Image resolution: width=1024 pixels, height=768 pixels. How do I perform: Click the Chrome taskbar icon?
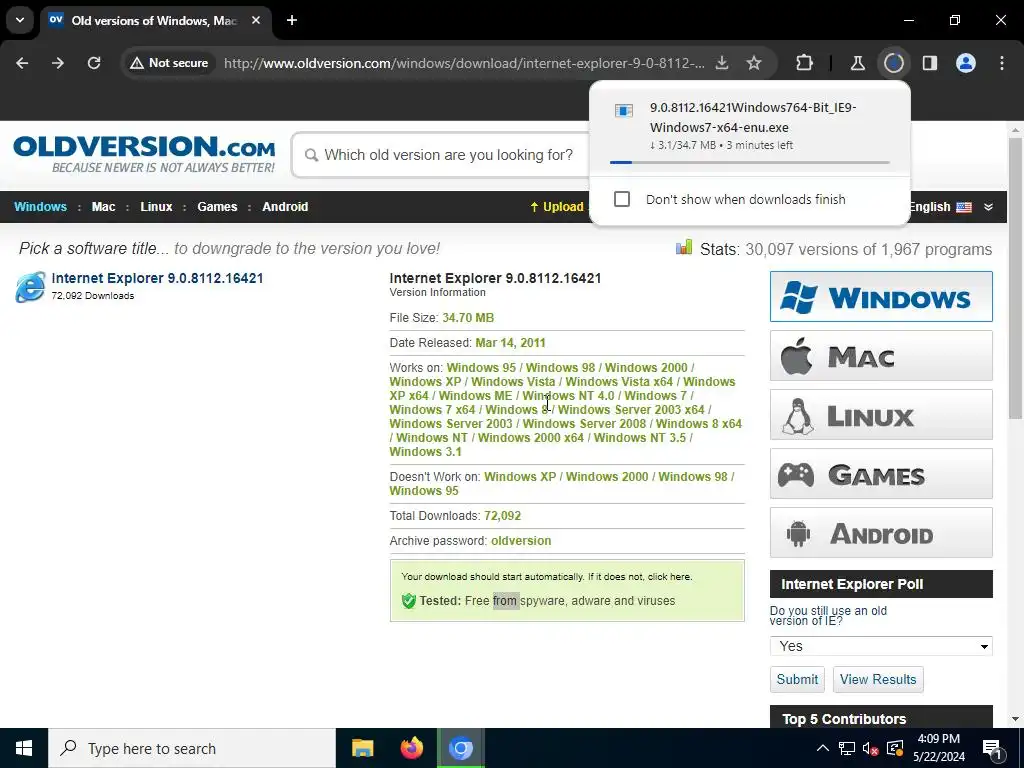(x=460, y=748)
